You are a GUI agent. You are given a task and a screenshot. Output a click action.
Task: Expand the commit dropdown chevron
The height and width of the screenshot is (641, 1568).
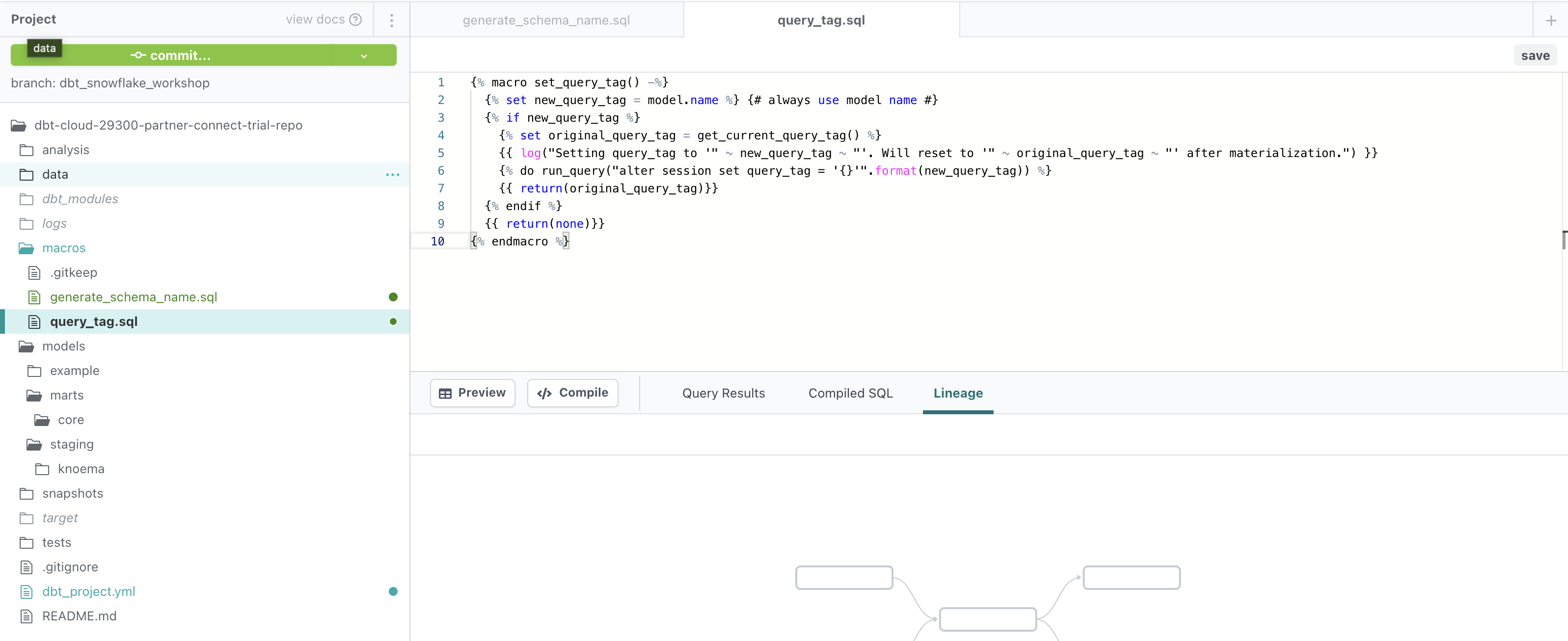(363, 56)
